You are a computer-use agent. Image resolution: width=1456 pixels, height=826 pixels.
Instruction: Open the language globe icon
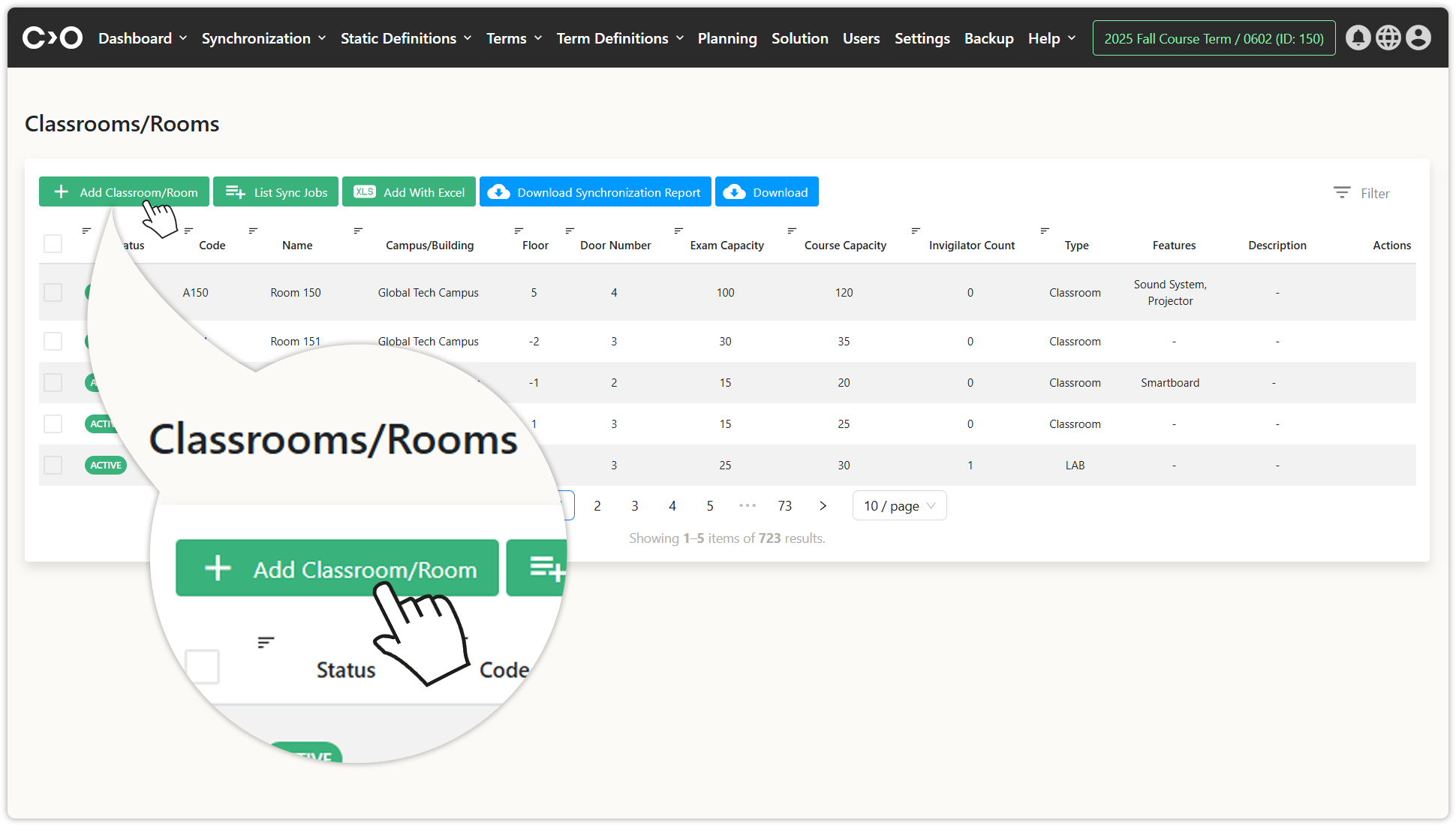[1388, 38]
